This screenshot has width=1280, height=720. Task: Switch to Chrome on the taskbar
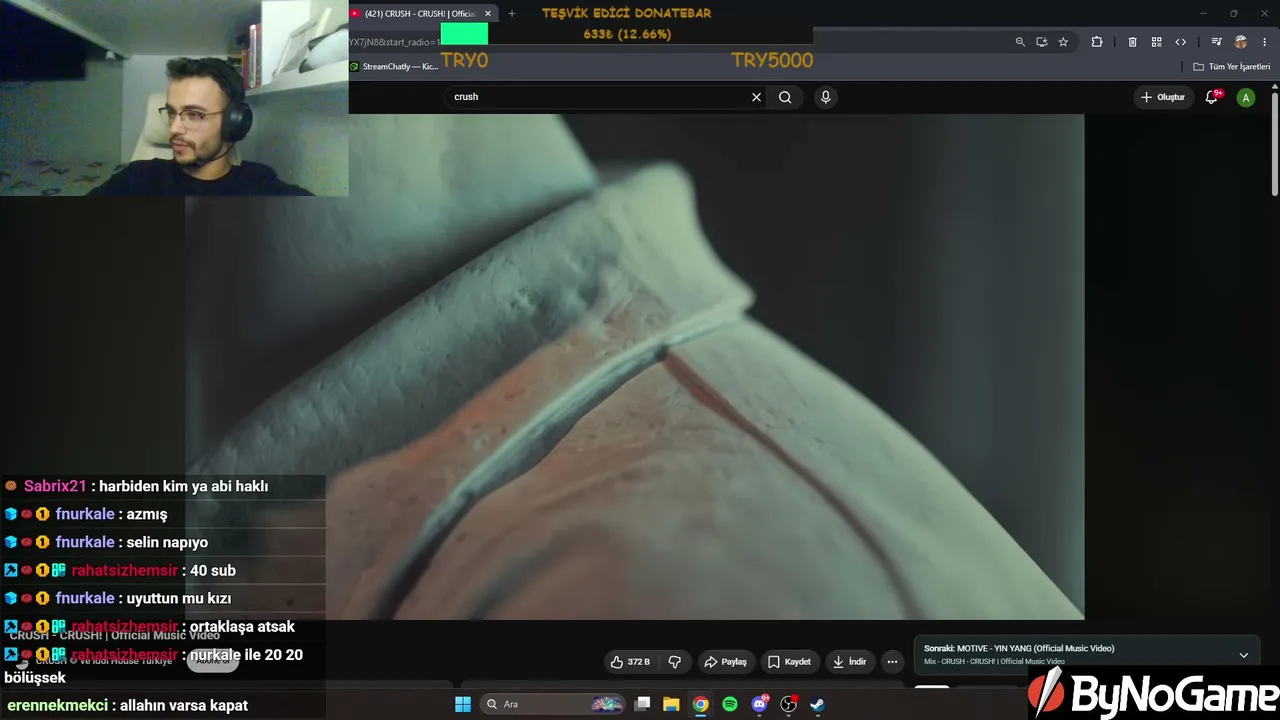tap(701, 704)
